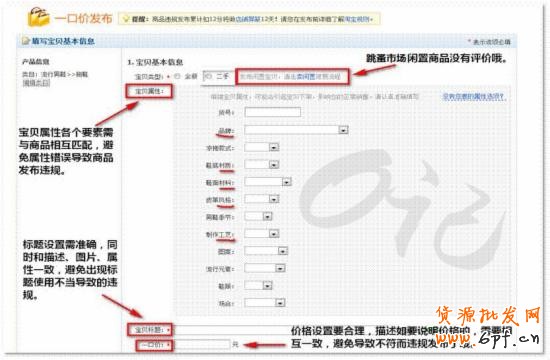Viewport: 550px width, 360px height.
Task: Click 没有您要的属性选项? link
Action: click(x=474, y=96)
